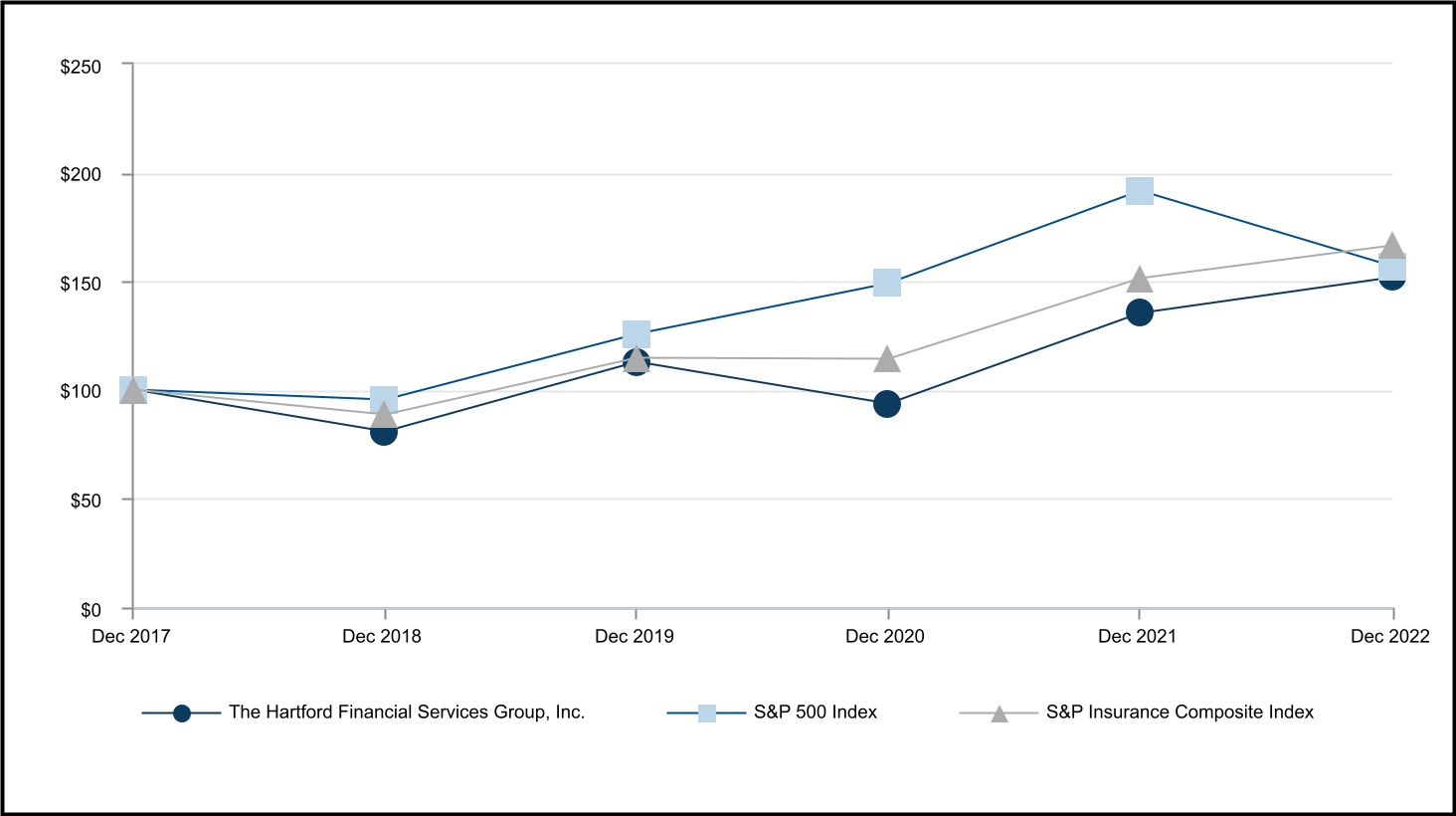Click the S&P 500 square marker at Dec 2019
This screenshot has height=816, width=1456.
[x=636, y=333]
